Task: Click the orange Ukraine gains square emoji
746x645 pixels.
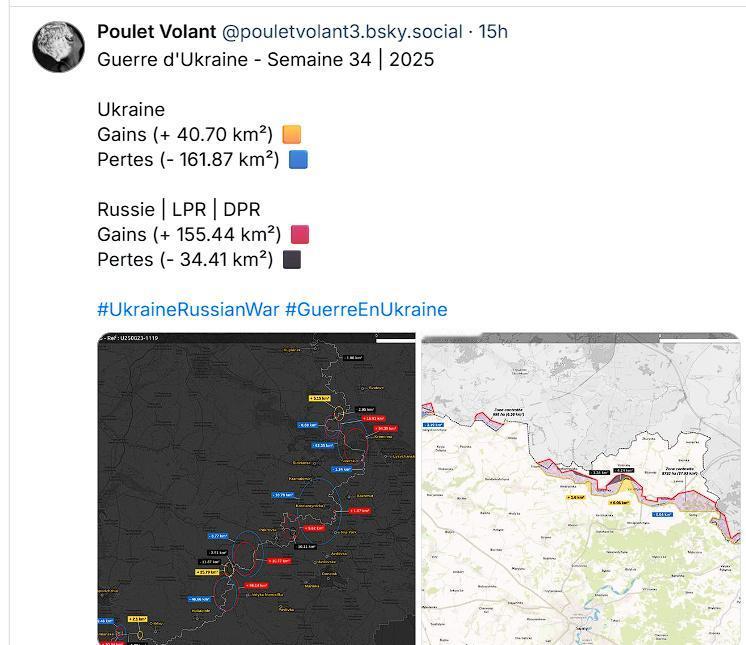Action: tap(292, 135)
